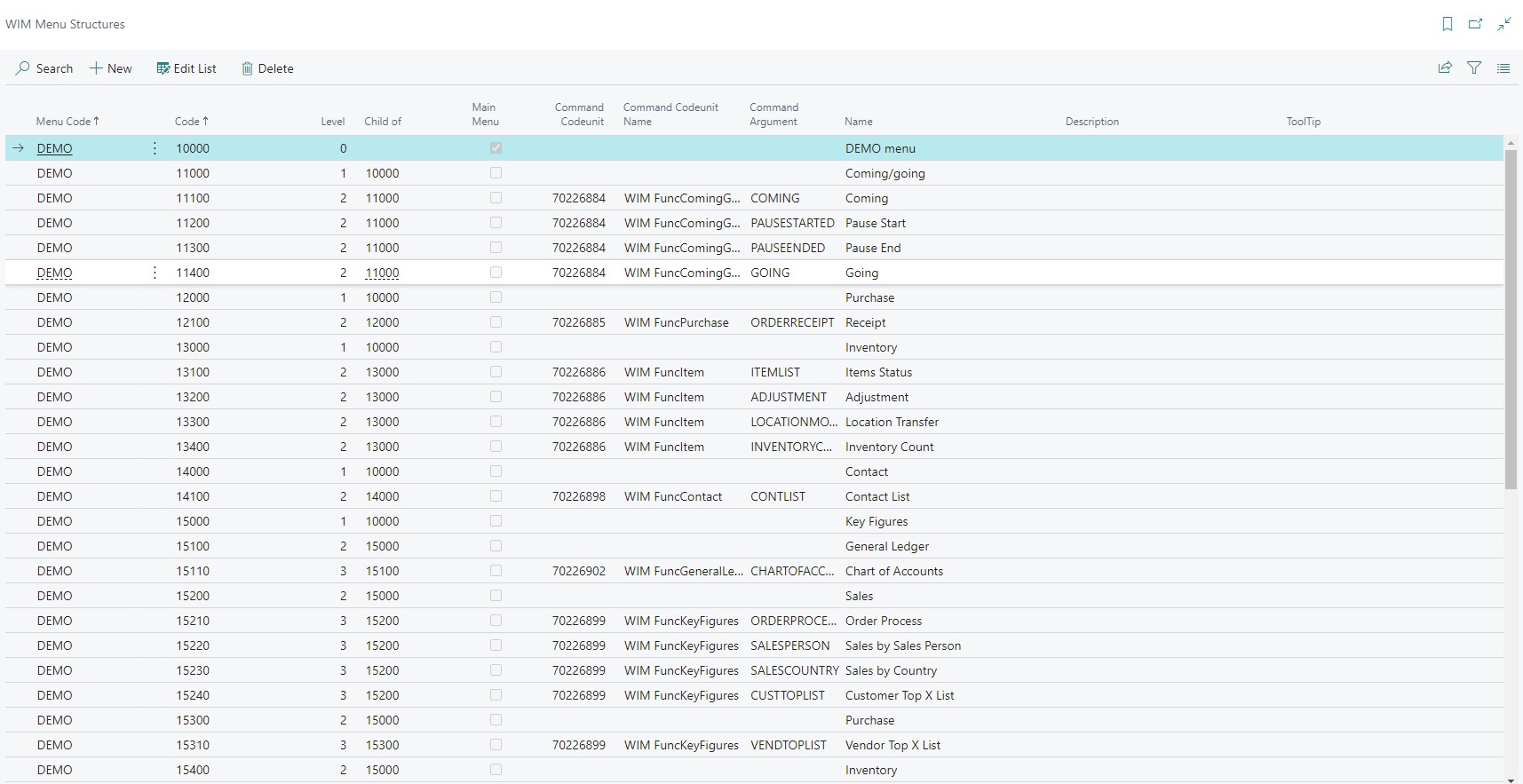Image resolution: width=1523 pixels, height=784 pixels.
Task: Open the Main Menu column header
Action: click(x=485, y=115)
